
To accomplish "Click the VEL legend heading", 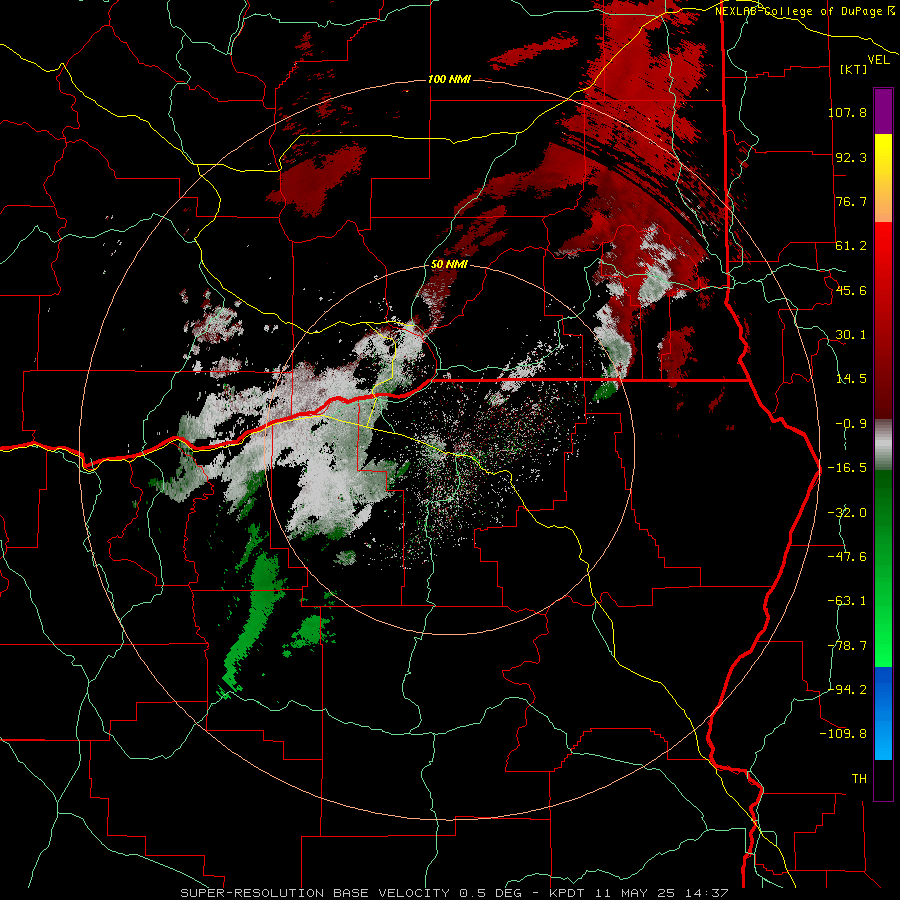I will tap(878, 60).
